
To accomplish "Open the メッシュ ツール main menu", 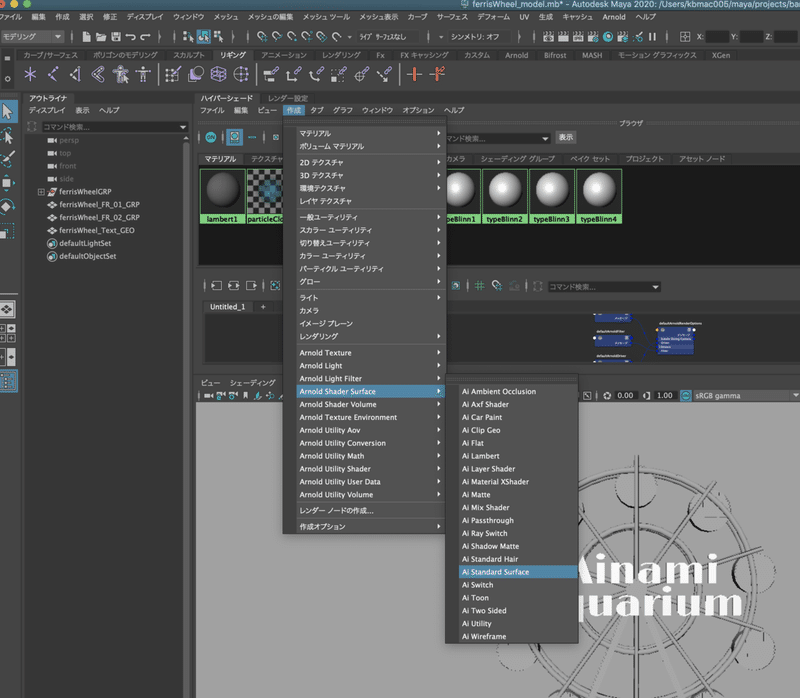I will point(326,17).
